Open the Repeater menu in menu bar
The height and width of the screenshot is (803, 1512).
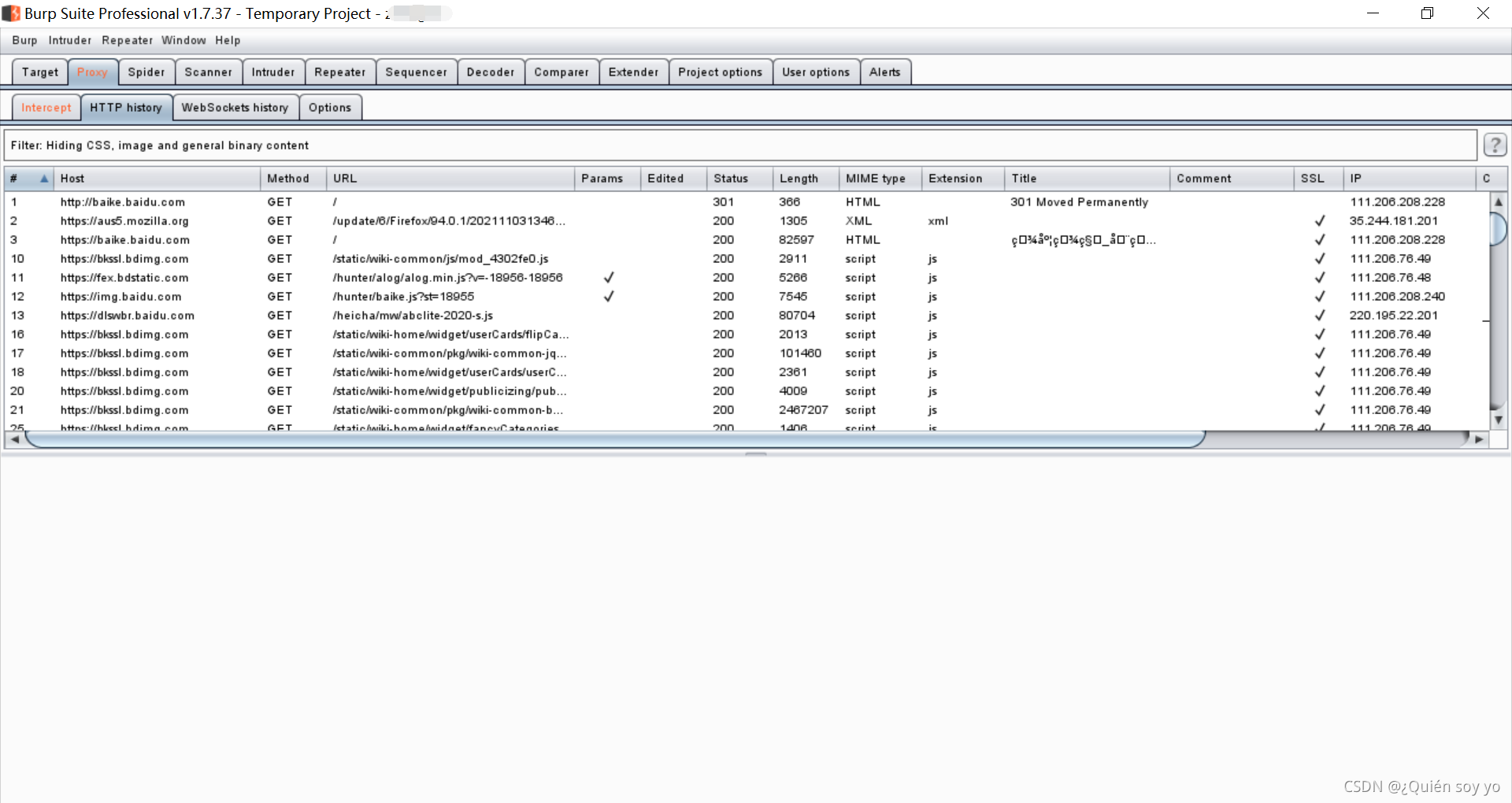(x=127, y=40)
